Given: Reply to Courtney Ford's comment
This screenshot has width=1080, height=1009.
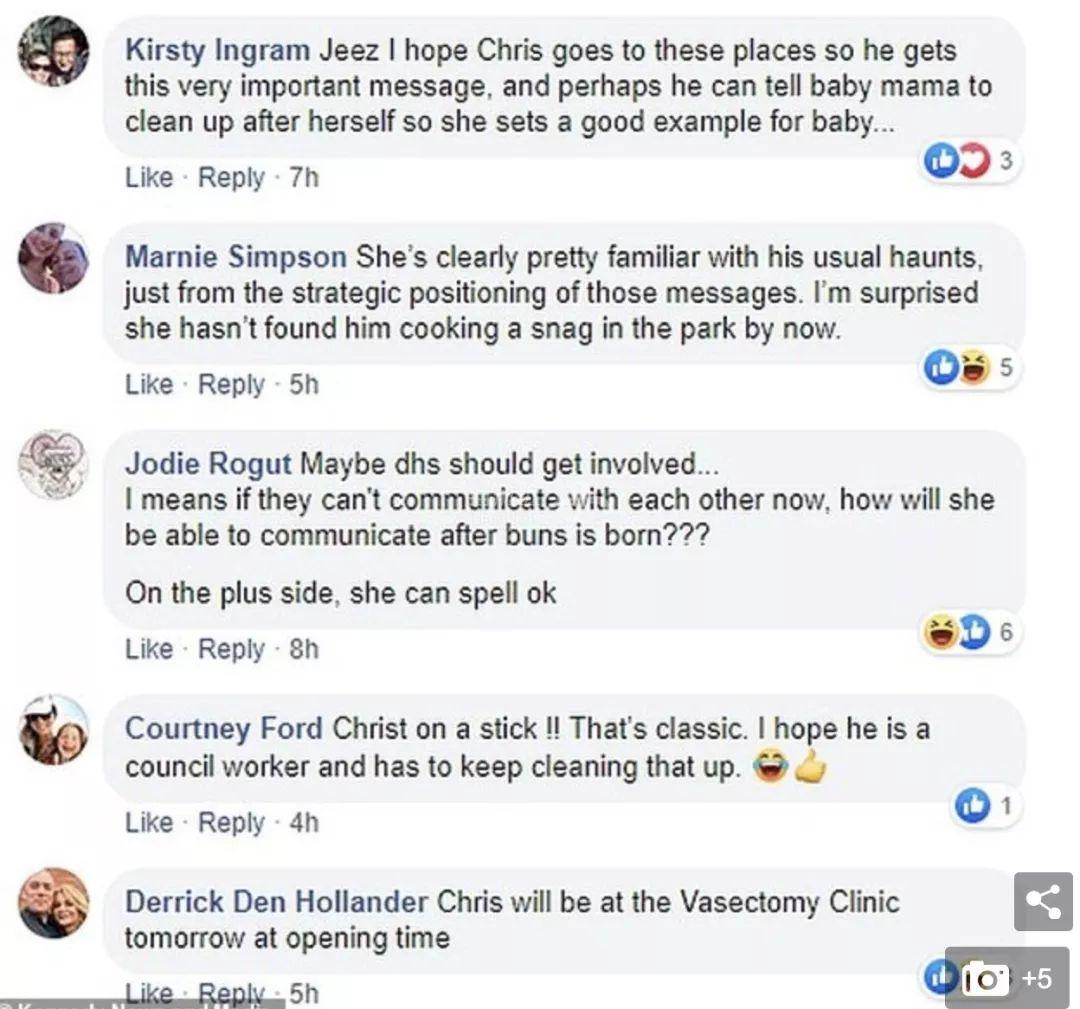Looking at the screenshot, I should [231, 822].
